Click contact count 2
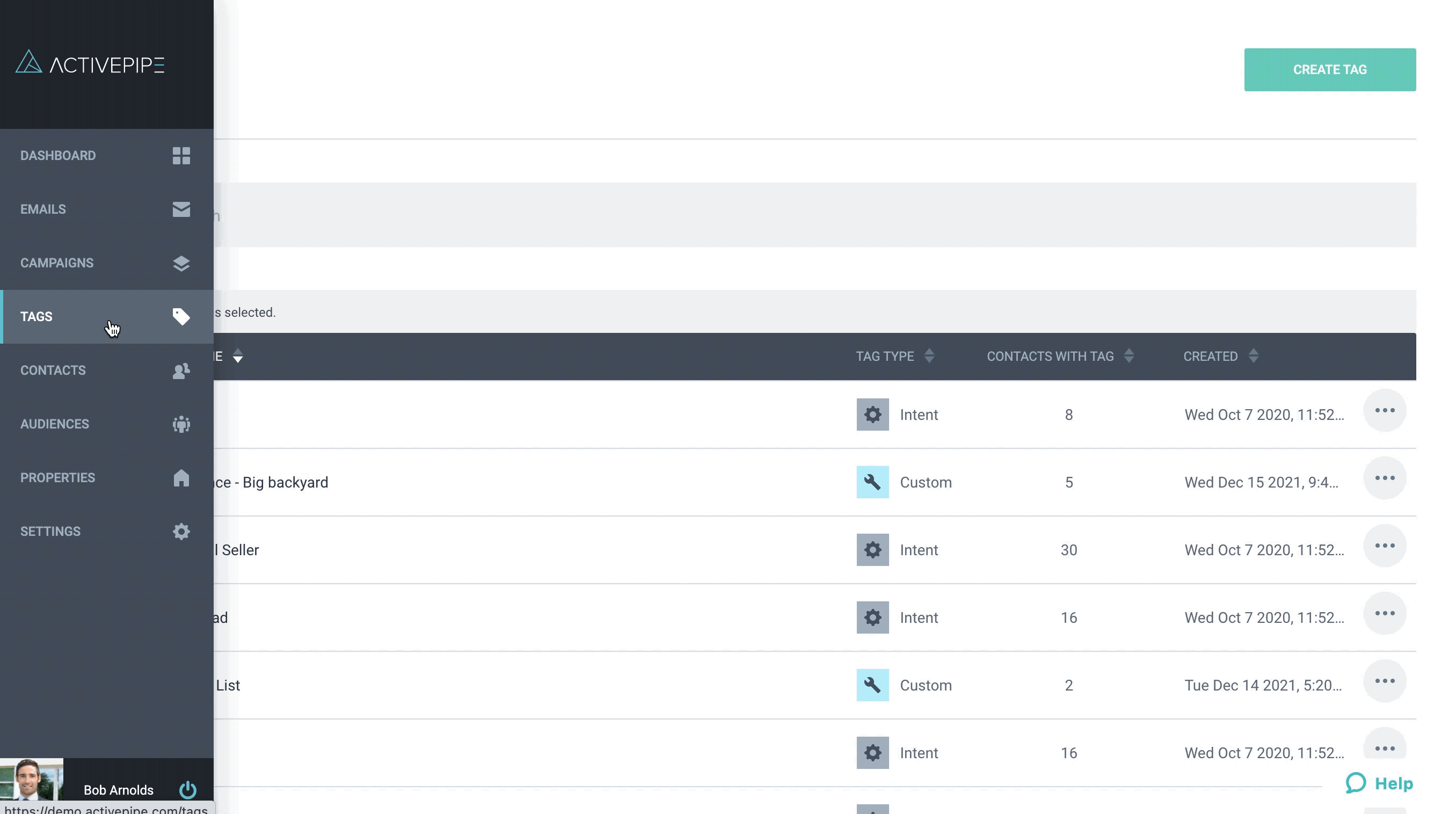Screen dimensions: 1456x814 click(1068, 685)
